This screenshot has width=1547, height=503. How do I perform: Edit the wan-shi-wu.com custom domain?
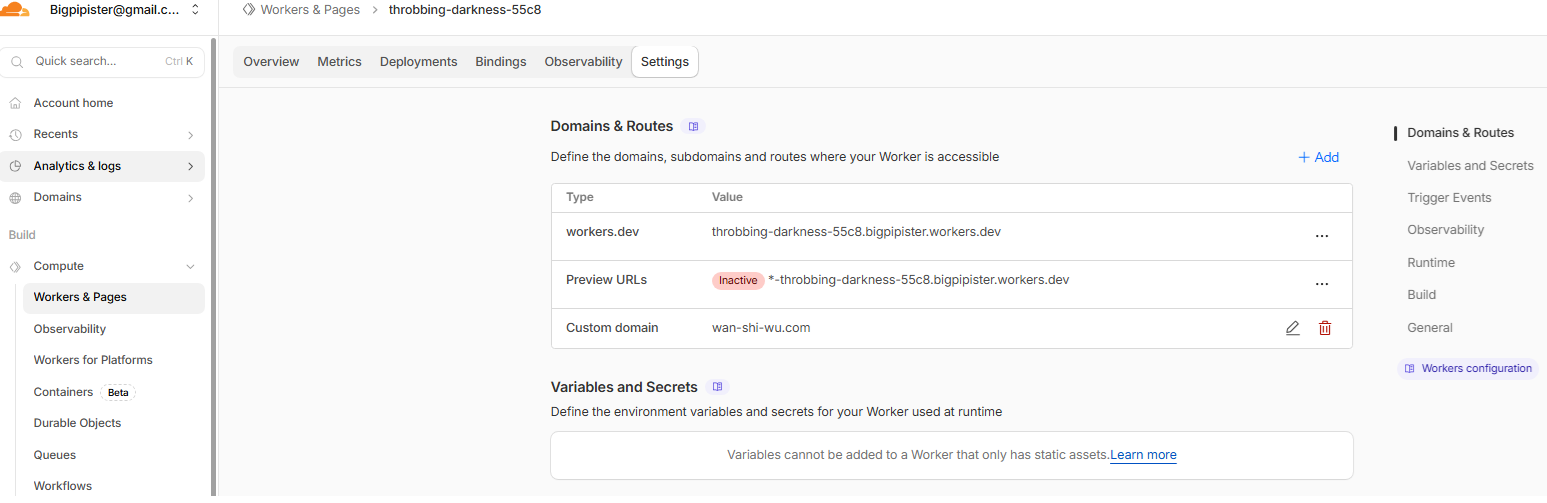click(x=1293, y=328)
